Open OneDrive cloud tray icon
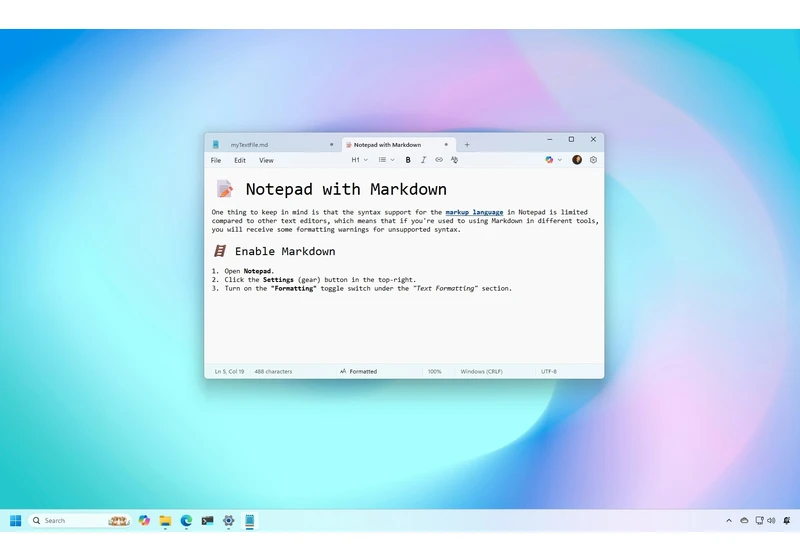Viewport: 800px width, 560px height. coord(744,520)
